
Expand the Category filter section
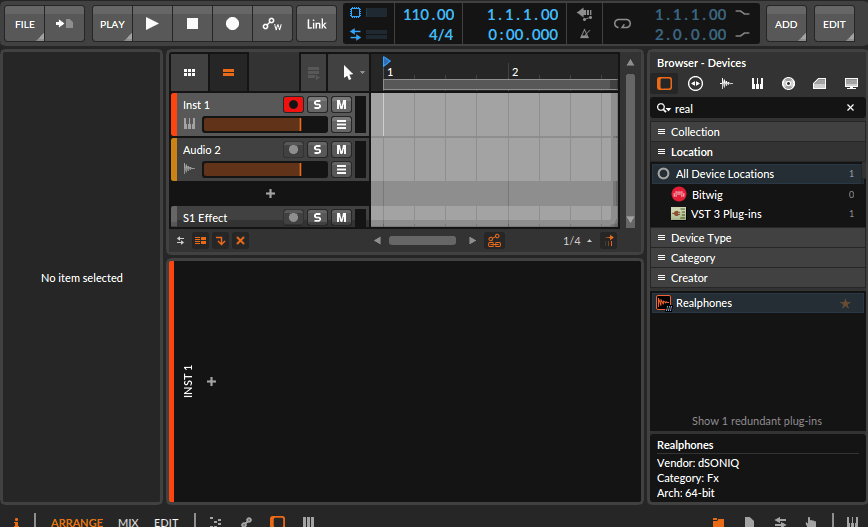757,258
